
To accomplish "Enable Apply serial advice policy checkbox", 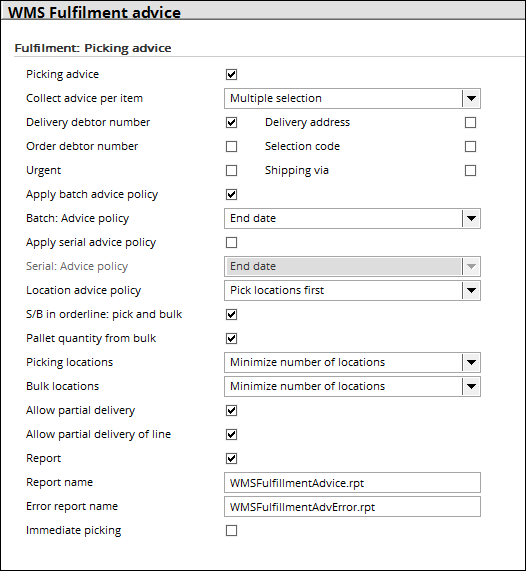I will tap(231, 243).
